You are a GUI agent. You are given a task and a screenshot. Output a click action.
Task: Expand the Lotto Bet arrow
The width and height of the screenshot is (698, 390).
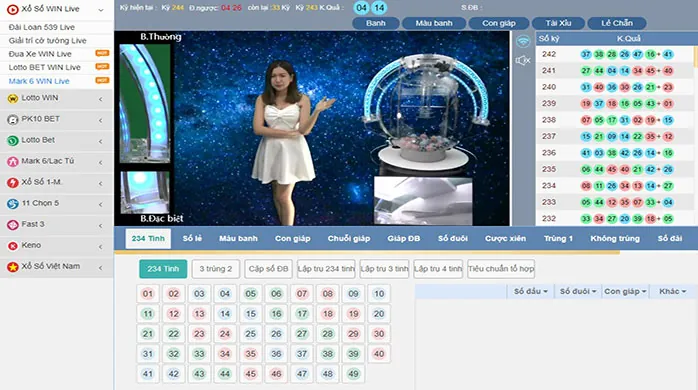(101, 141)
